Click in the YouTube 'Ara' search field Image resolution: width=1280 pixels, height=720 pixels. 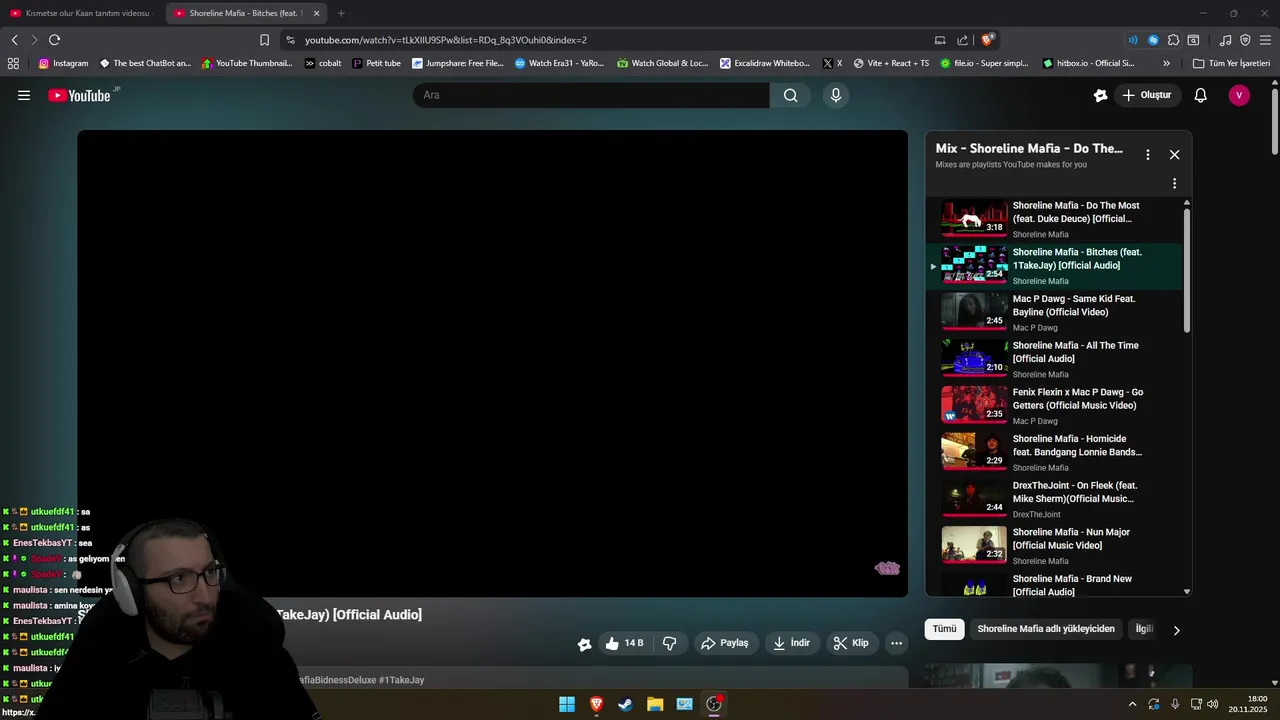[x=591, y=95]
